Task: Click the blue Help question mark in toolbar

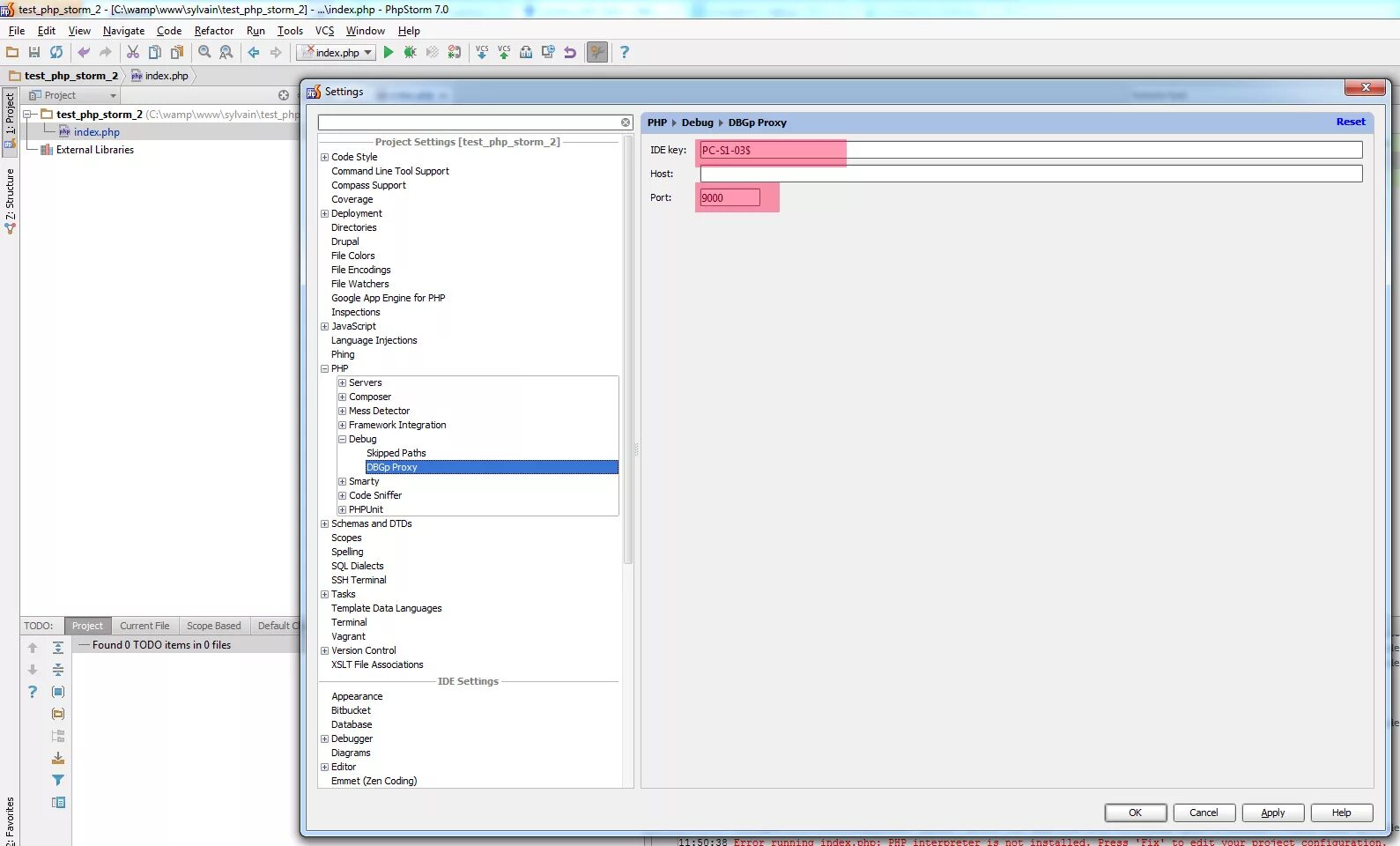Action: click(625, 53)
